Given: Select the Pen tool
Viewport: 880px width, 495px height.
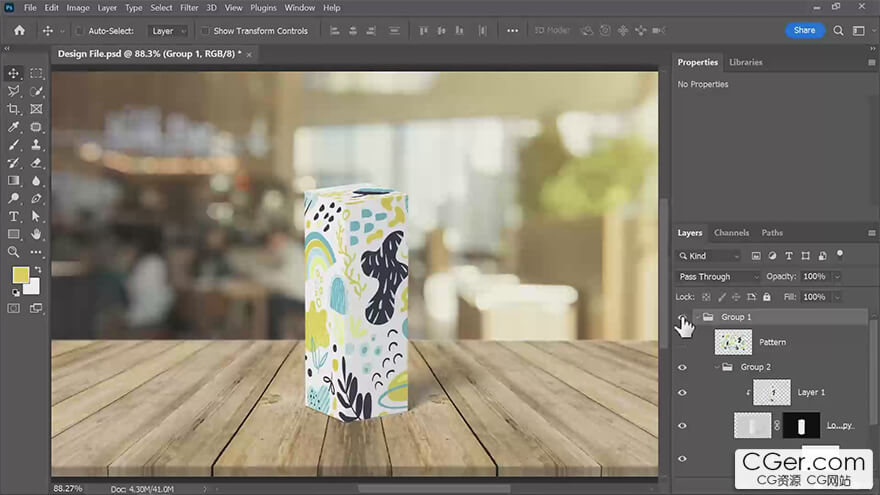Looking at the screenshot, I should point(36,198).
